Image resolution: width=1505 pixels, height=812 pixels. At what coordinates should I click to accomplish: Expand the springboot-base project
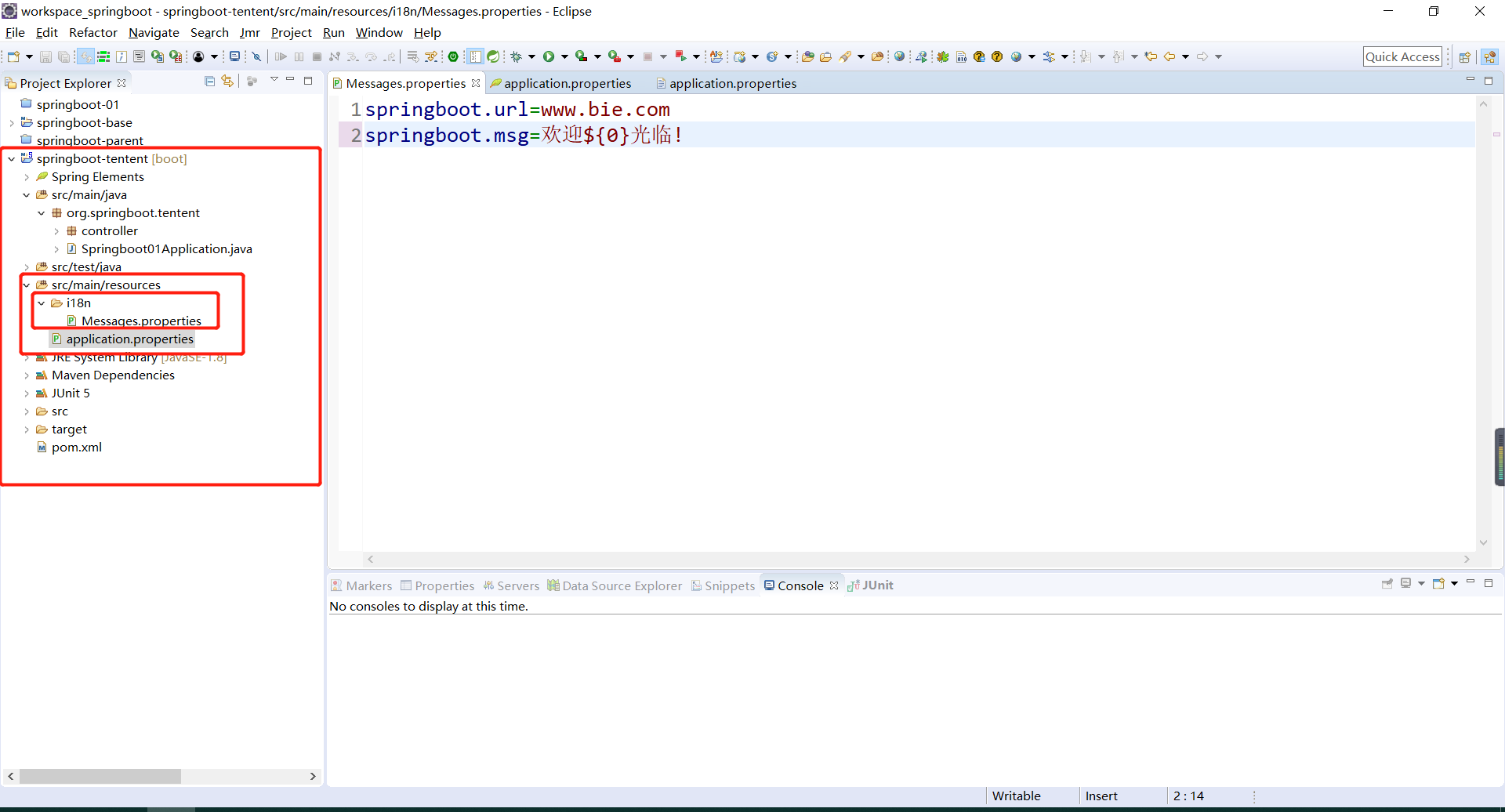coord(12,123)
